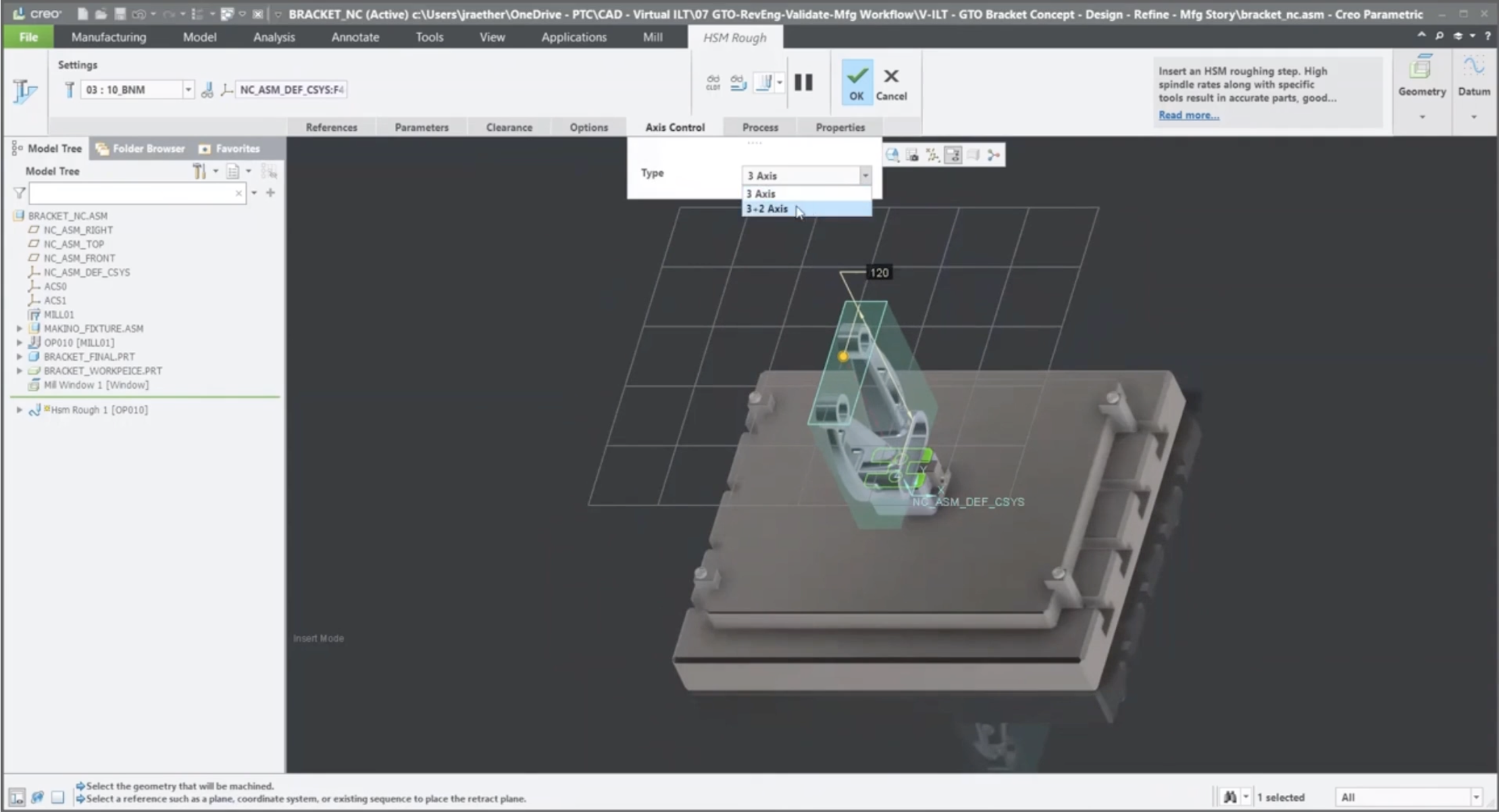This screenshot has width=1499, height=812.
Task: Expand the BRACKET_WORKPEICE.PRT tree node
Action: click(20, 370)
